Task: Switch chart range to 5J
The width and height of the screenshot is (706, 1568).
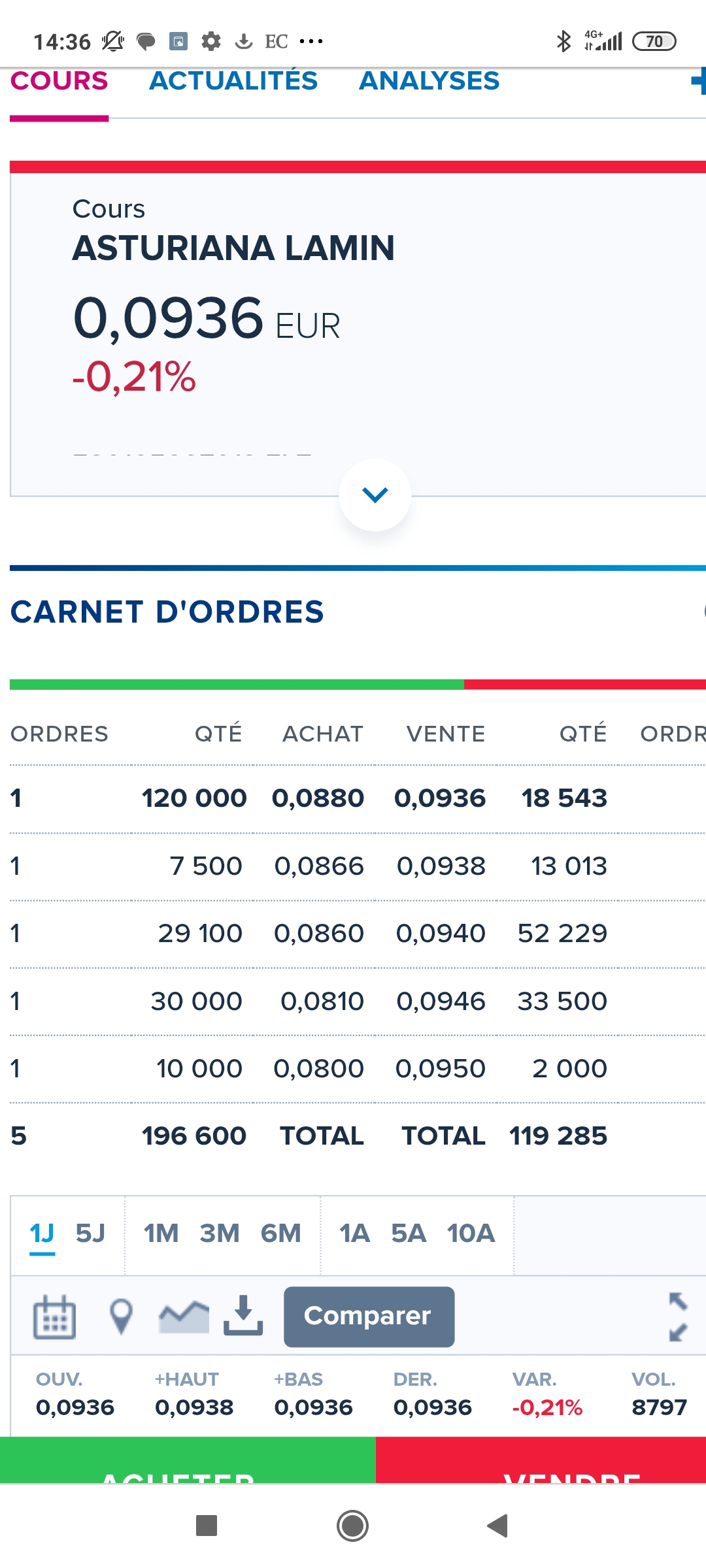Action: [x=90, y=1233]
